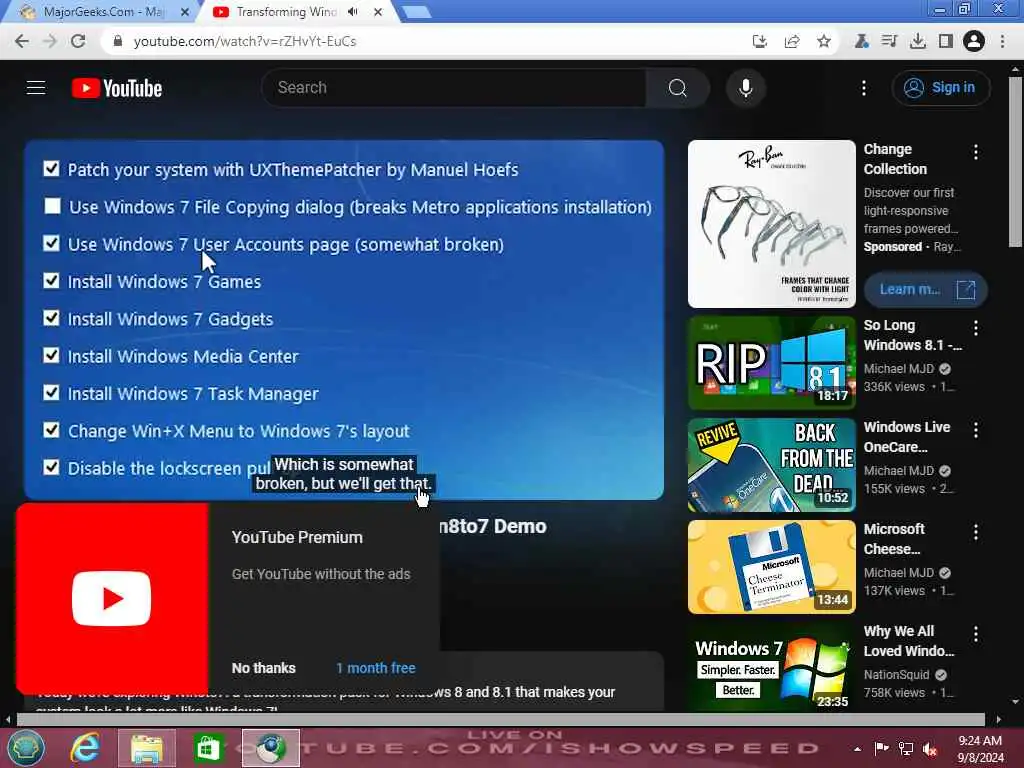
Task: Open Windows Live OneCare video thumbnail
Action: coord(771,465)
